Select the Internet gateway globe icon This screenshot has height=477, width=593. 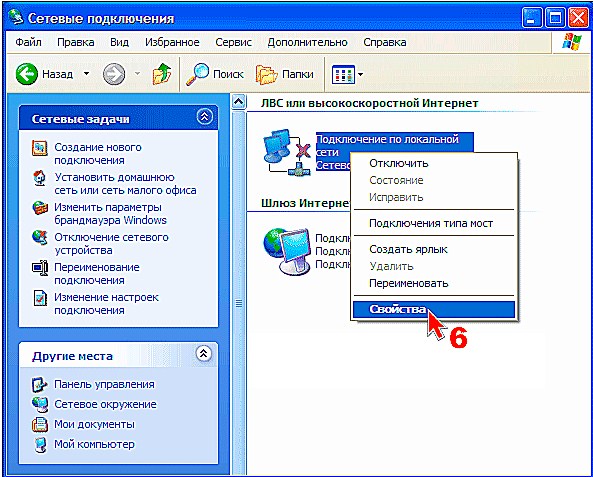[x=287, y=250]
